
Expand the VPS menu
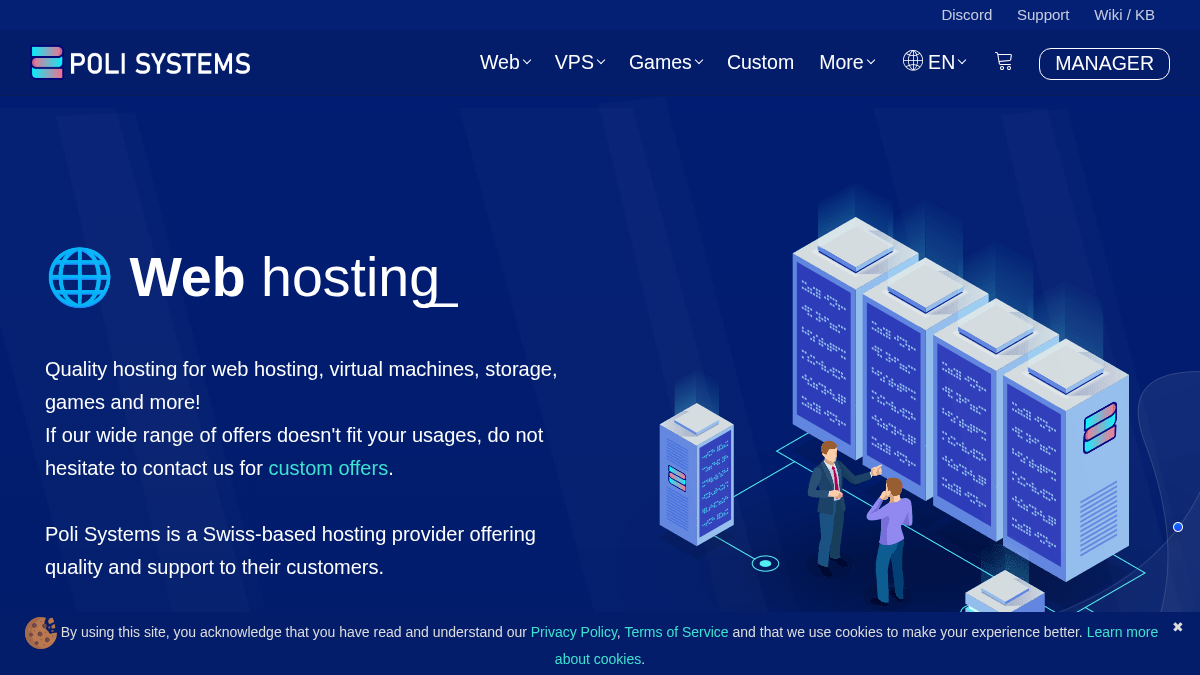tap(580, 62)
